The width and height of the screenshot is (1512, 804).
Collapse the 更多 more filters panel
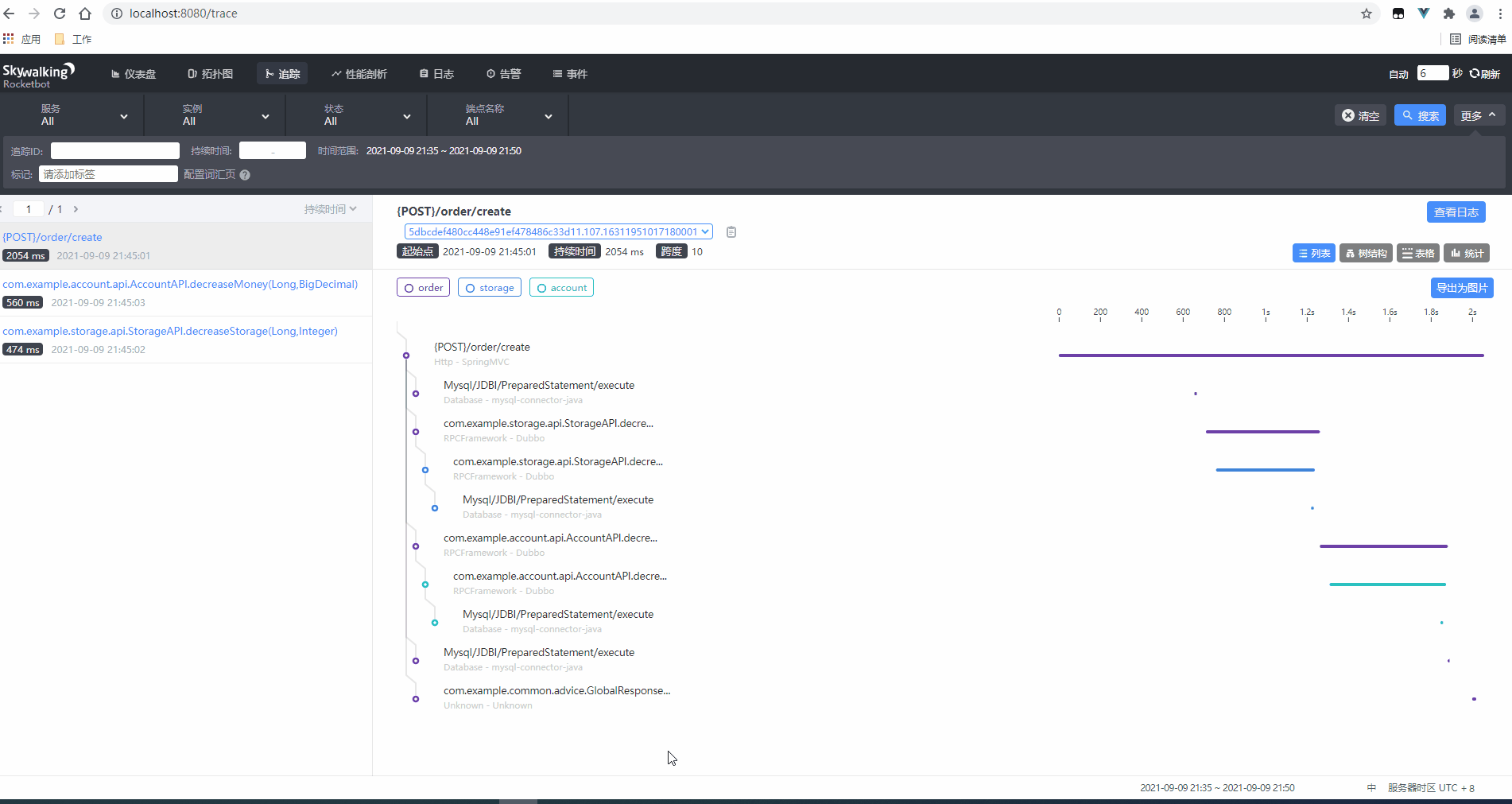[1479, 115]
